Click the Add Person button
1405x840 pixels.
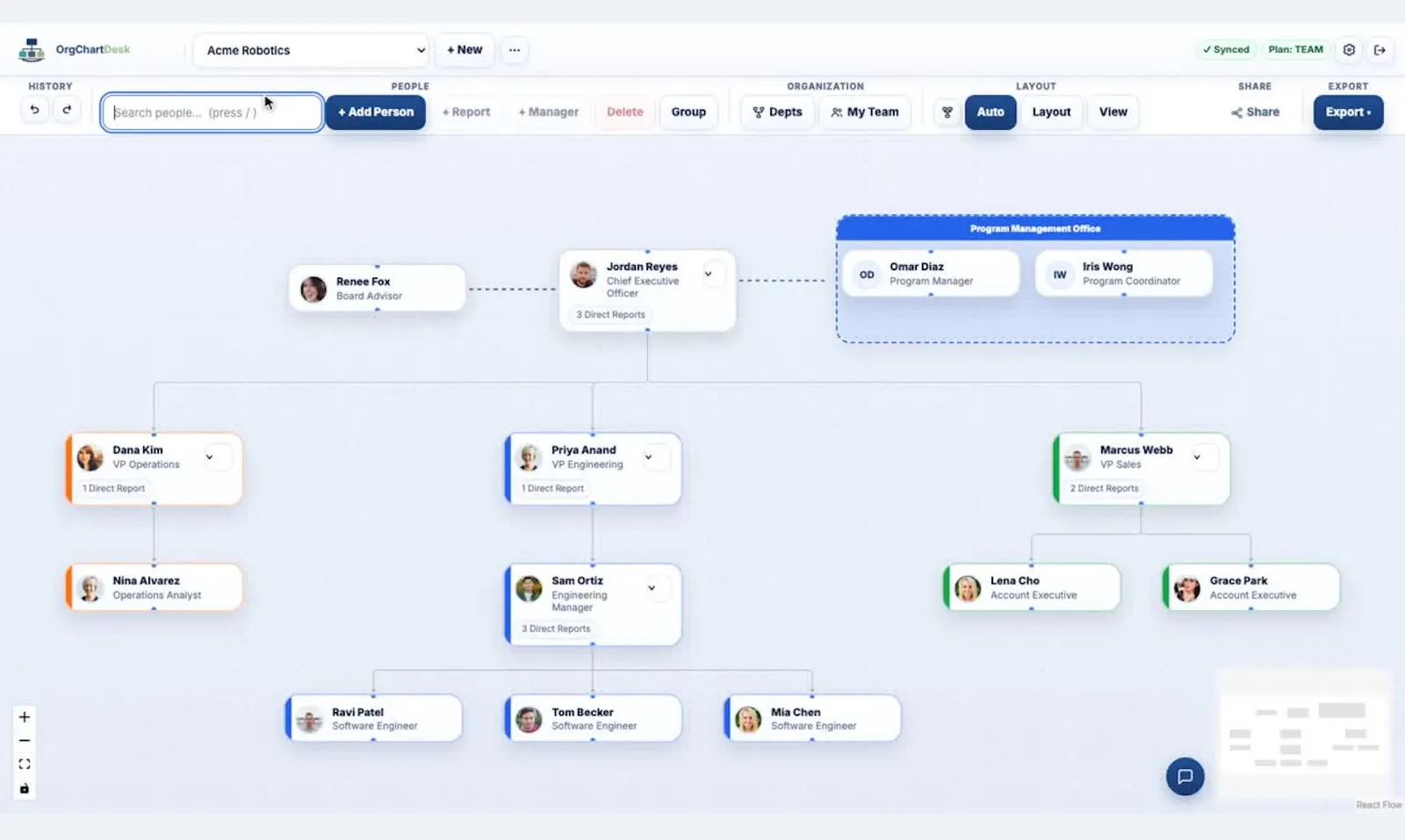(x=376, y=112)
